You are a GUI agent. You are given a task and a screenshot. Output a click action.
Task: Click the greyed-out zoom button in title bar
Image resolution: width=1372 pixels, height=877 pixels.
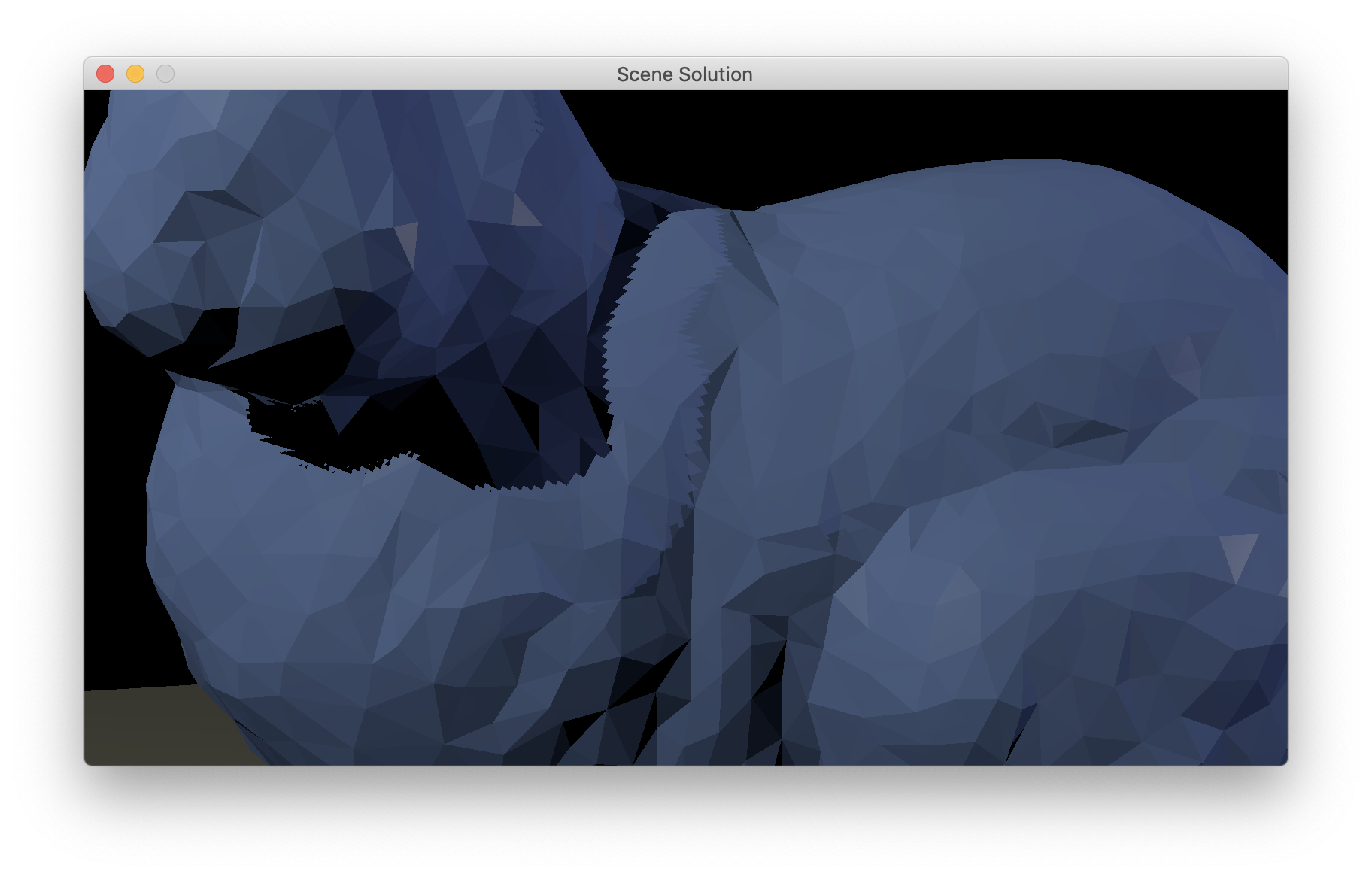165,74
